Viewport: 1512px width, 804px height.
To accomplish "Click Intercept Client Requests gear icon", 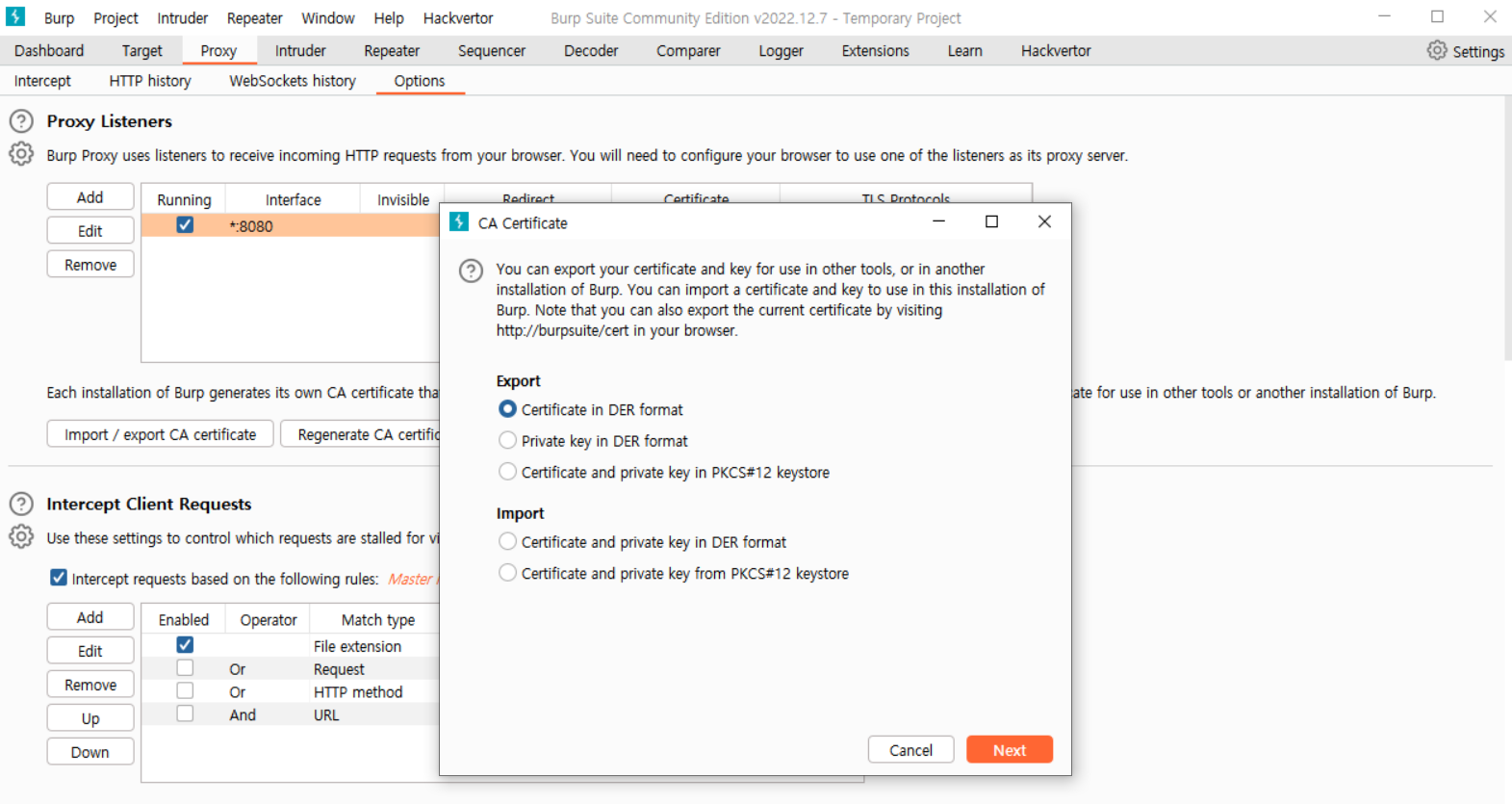I will click(x=21, y=536).
